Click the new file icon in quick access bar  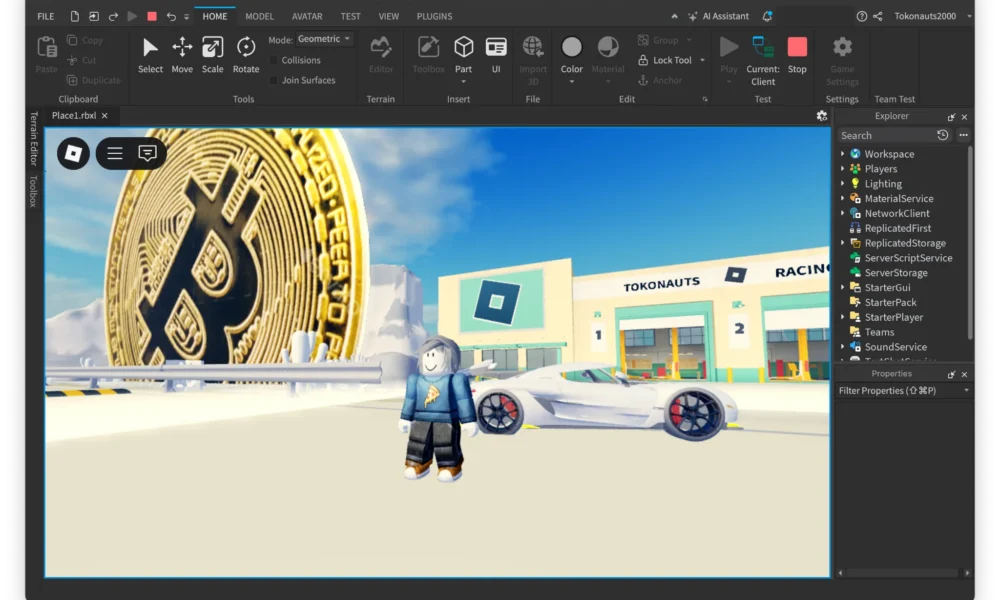(x=75, y=16)
